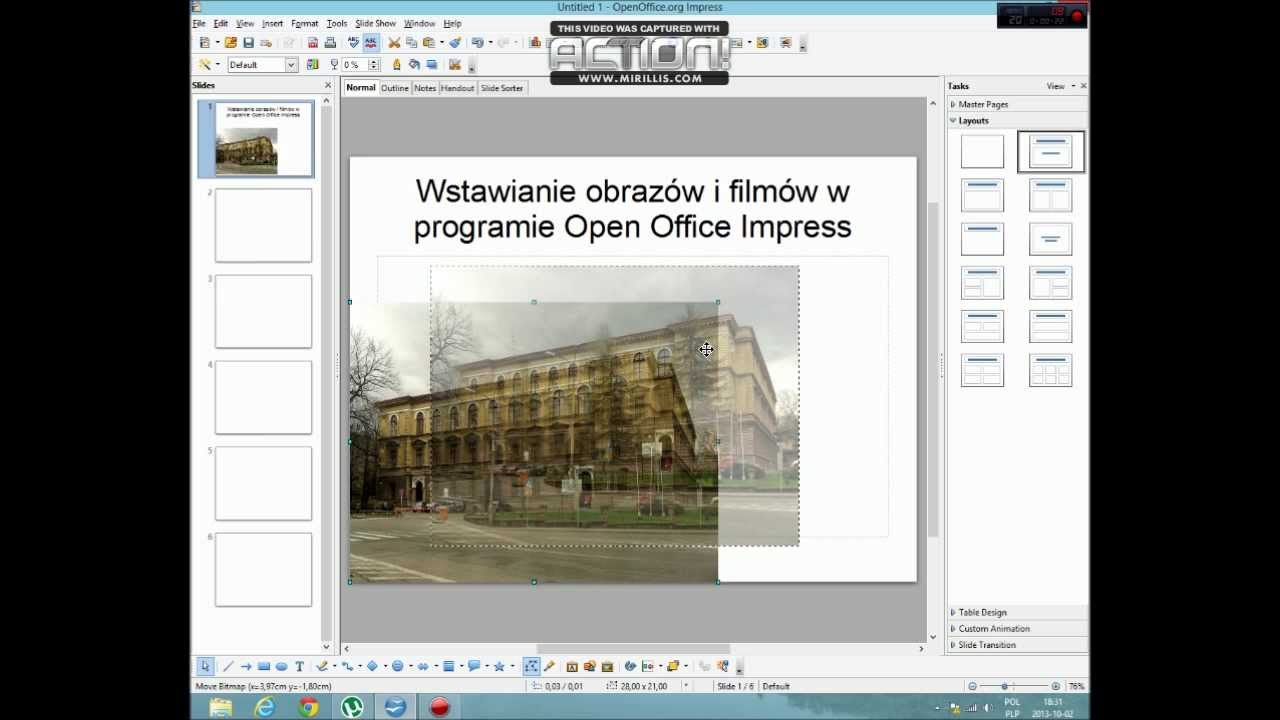Select the Rectangle shape tool
Viewport: 1280px width, 720px height.
pos(264,666)
